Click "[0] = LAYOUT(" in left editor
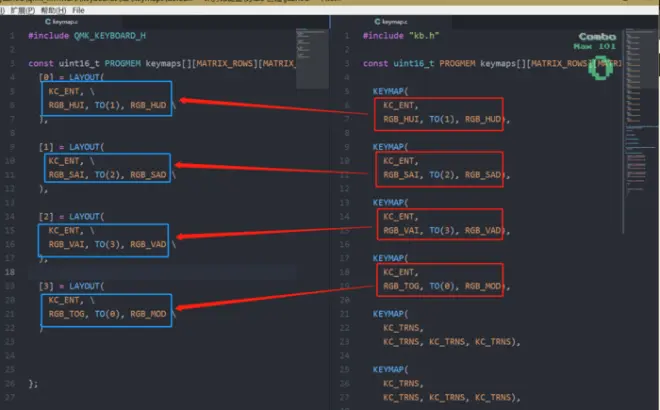The image size is (660, 410). (x=71, y=77)
